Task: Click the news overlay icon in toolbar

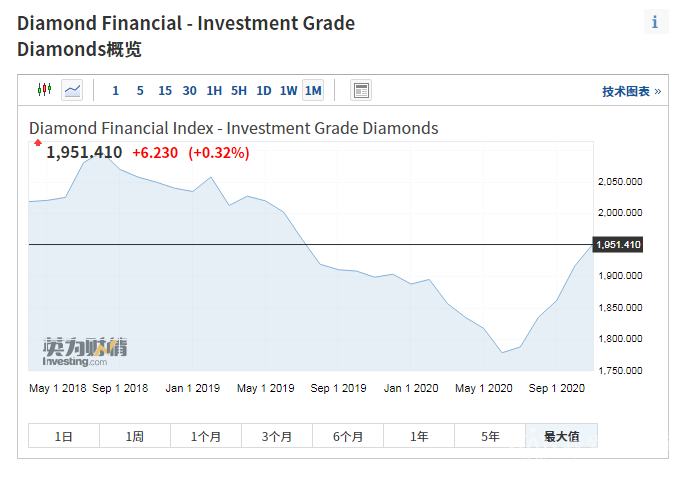Action: (x=361, y=90)
